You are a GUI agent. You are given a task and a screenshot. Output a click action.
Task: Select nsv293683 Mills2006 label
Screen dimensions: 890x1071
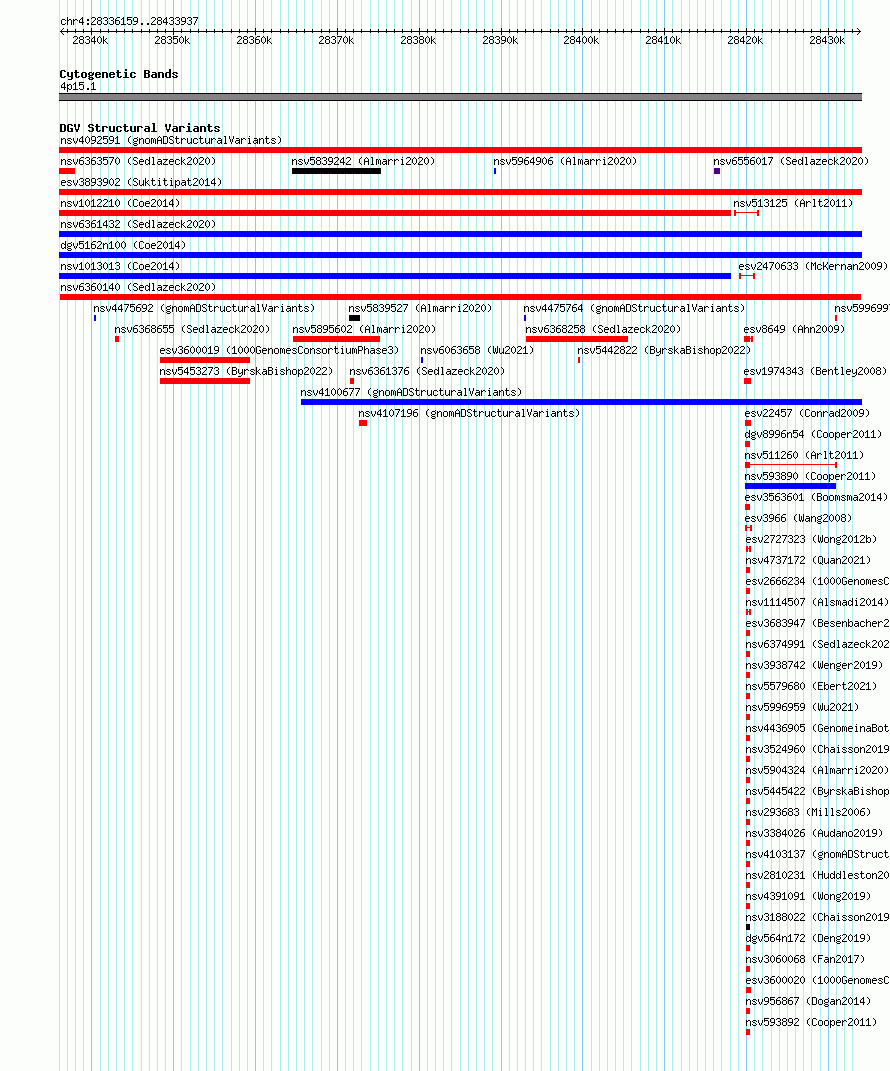[x=808, y=812]
